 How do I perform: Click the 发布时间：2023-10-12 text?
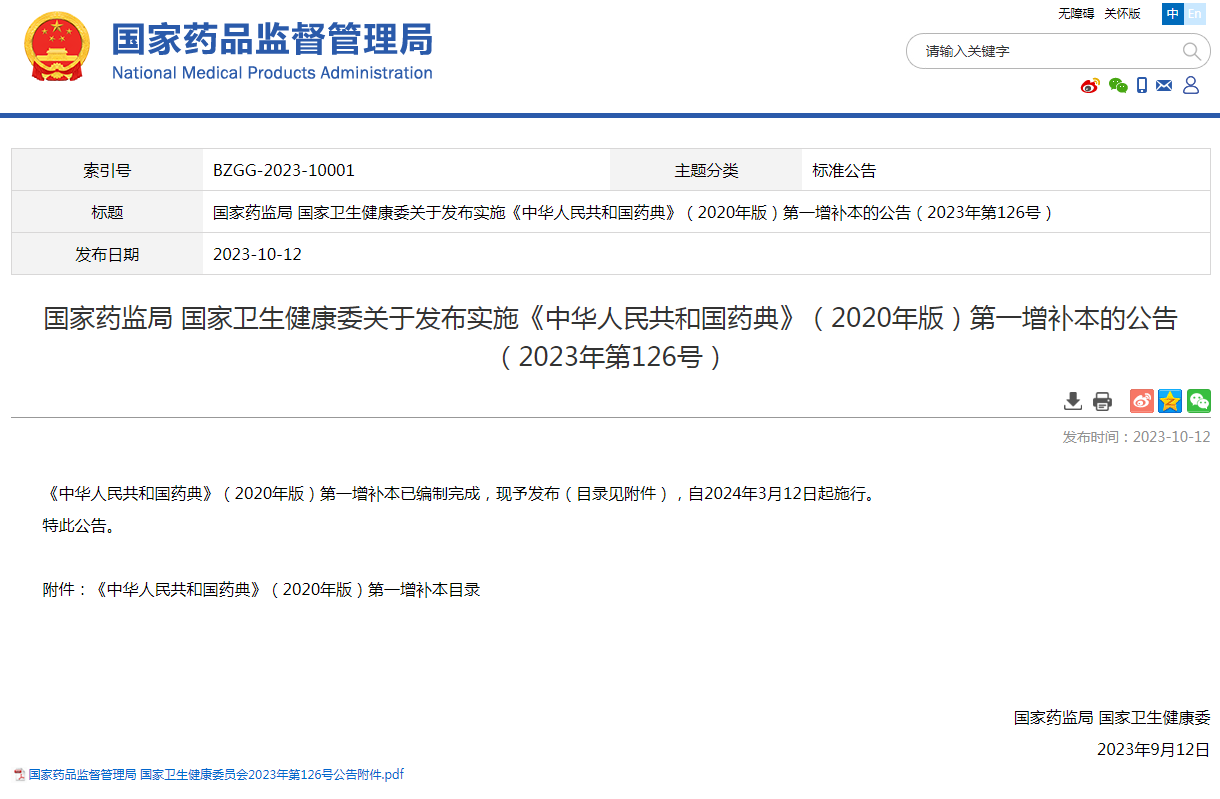tap(1136, 437)
